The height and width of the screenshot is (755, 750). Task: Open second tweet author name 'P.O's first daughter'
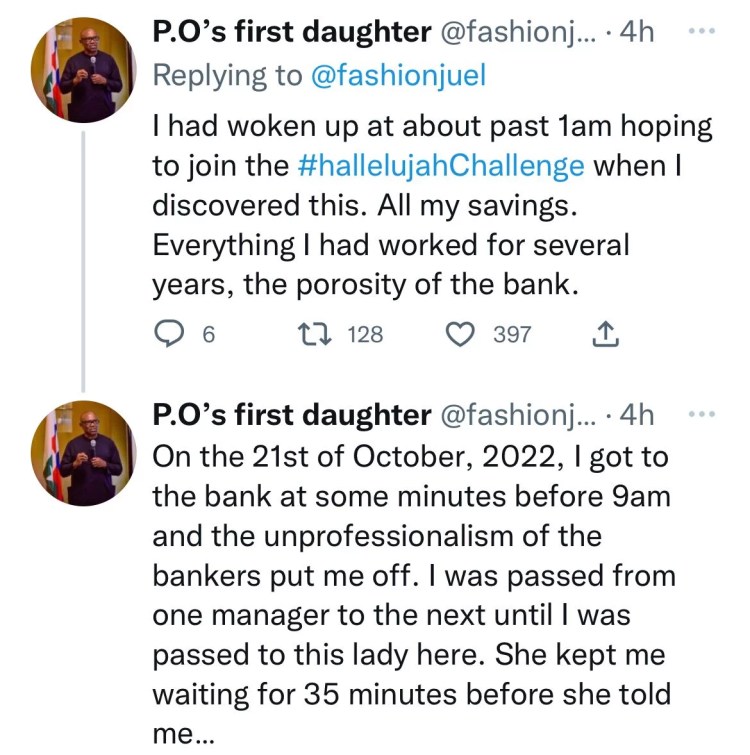pos(291,416)
